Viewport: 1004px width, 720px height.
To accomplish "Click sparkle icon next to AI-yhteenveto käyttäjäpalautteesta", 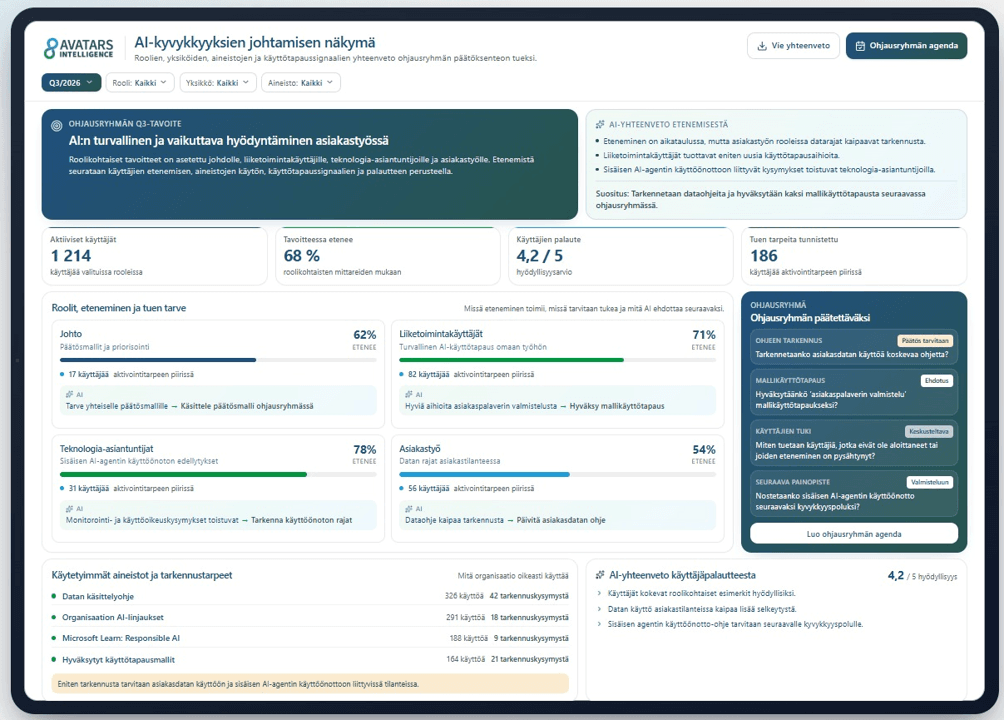I will [x=600, y=575].
